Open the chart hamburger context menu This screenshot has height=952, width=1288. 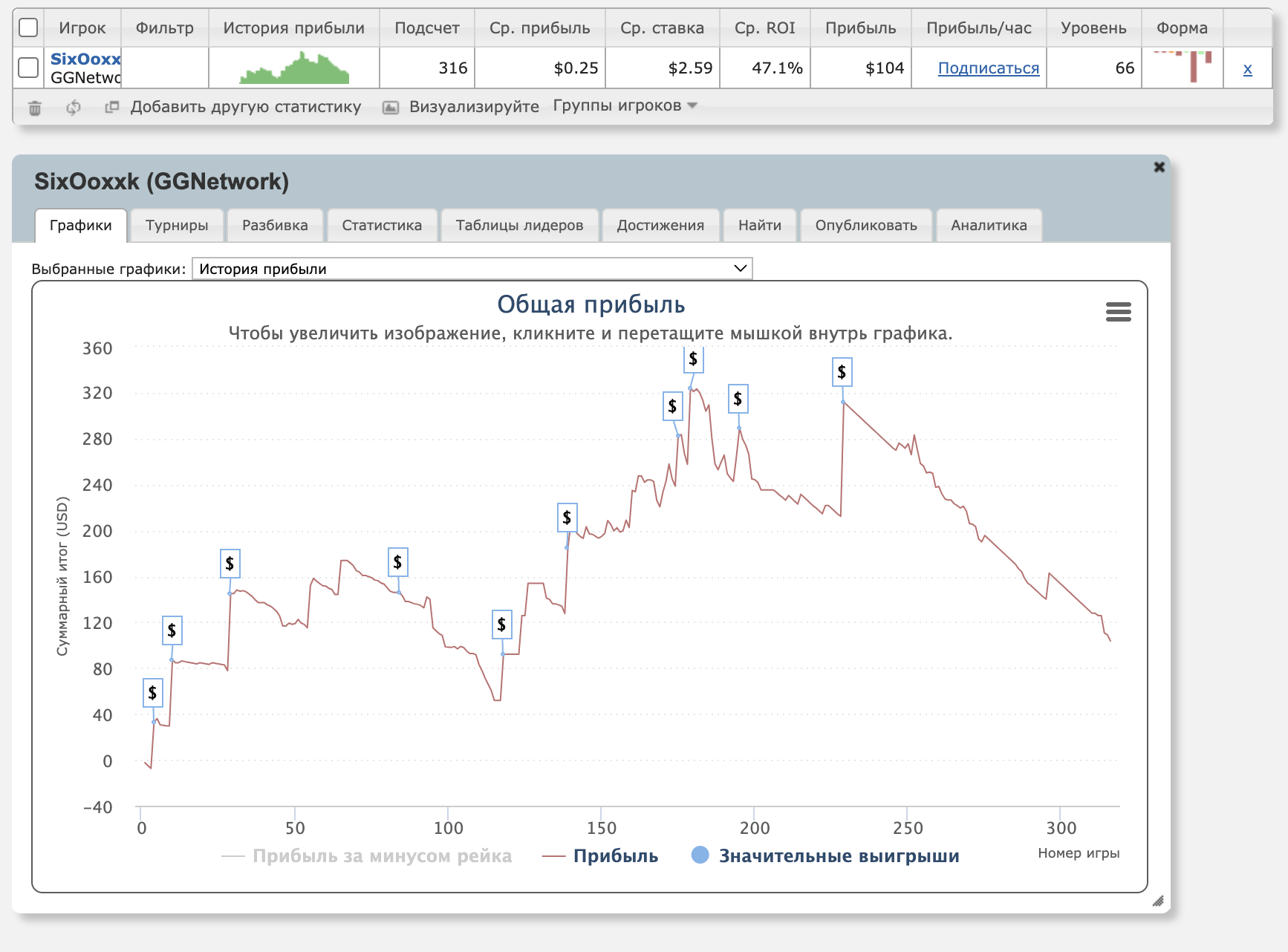tap(1118, 312)
